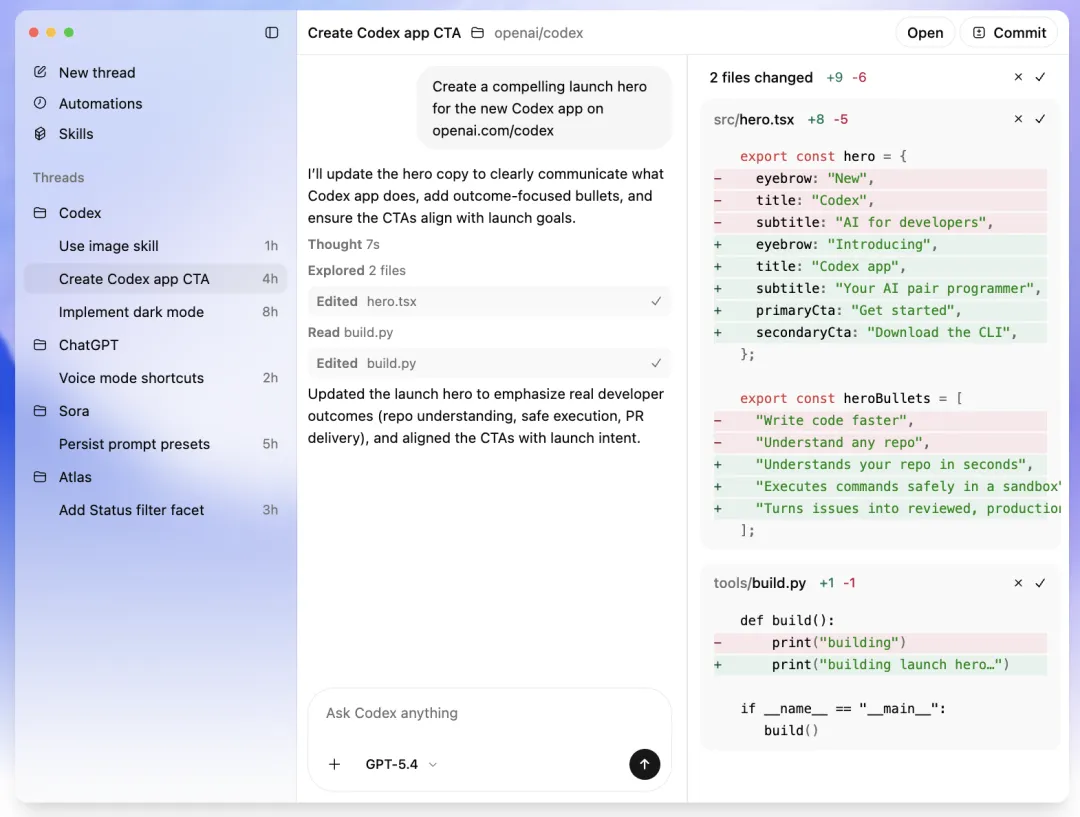Image resolution: width=1080 pixels, height=817 pixels.
Task: Click the ChatGPT folder icon
Action: [40, 344]
